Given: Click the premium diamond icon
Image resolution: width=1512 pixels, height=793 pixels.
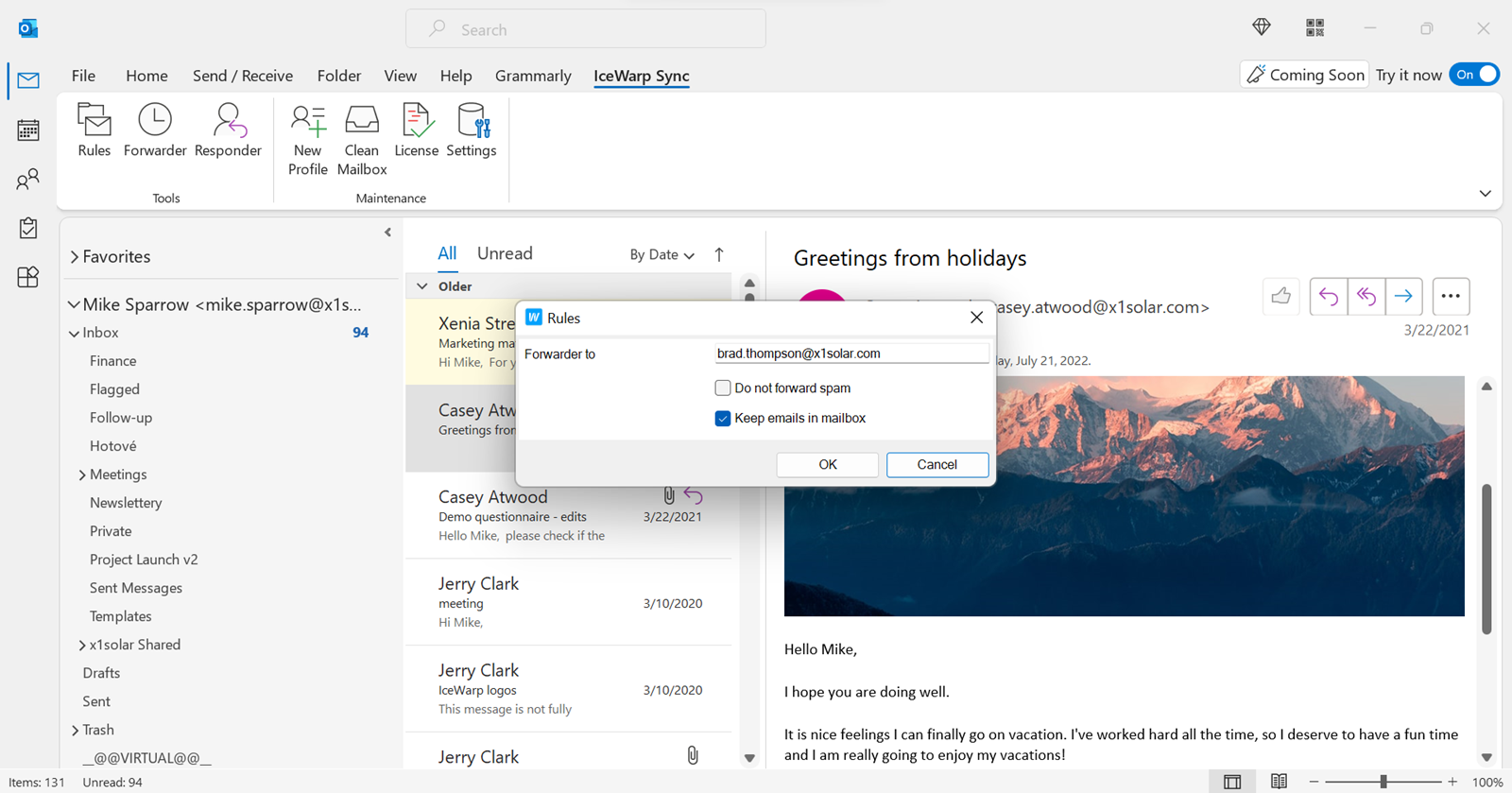Looking at the screenshot, I should pos(1262,27).
